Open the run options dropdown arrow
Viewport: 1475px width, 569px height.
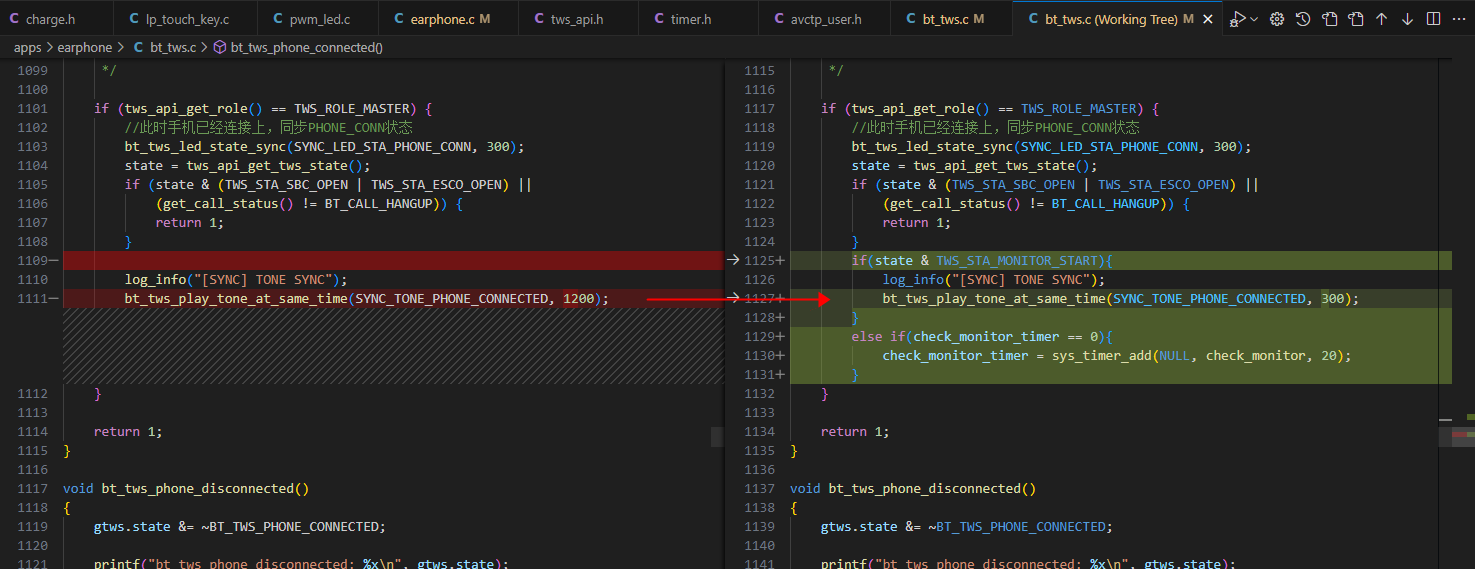[1254, 19]
